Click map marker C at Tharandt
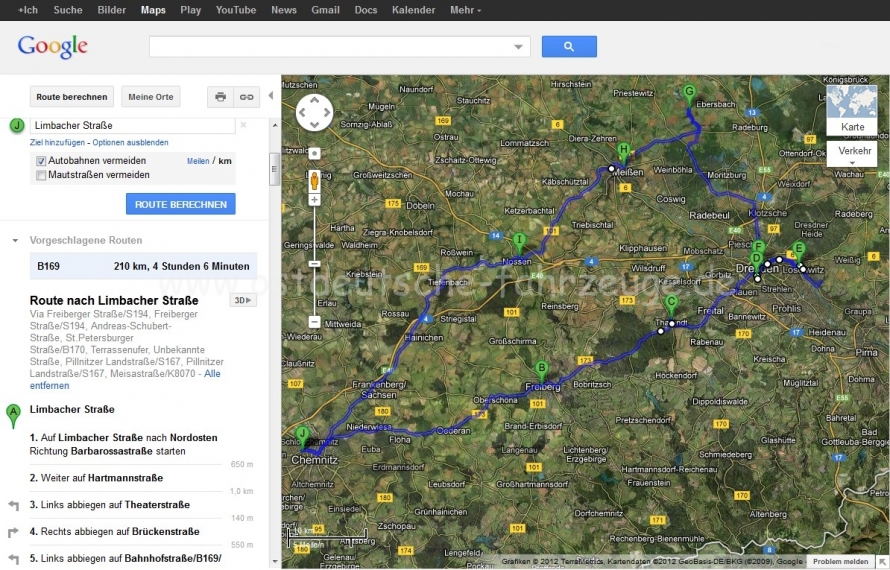 (671, 306)
